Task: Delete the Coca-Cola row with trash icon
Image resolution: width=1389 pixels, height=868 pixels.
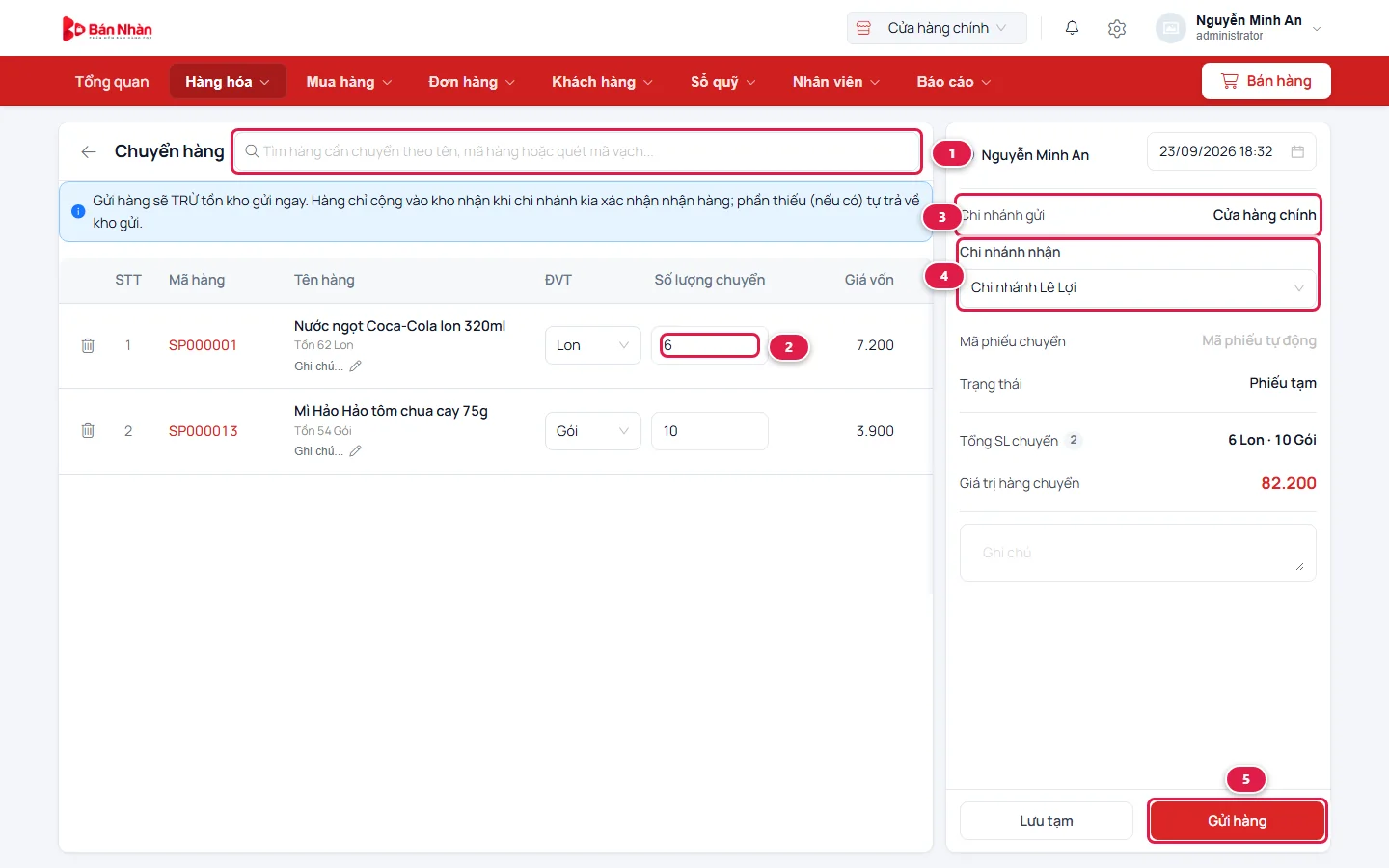Action: tap(88, 345)
